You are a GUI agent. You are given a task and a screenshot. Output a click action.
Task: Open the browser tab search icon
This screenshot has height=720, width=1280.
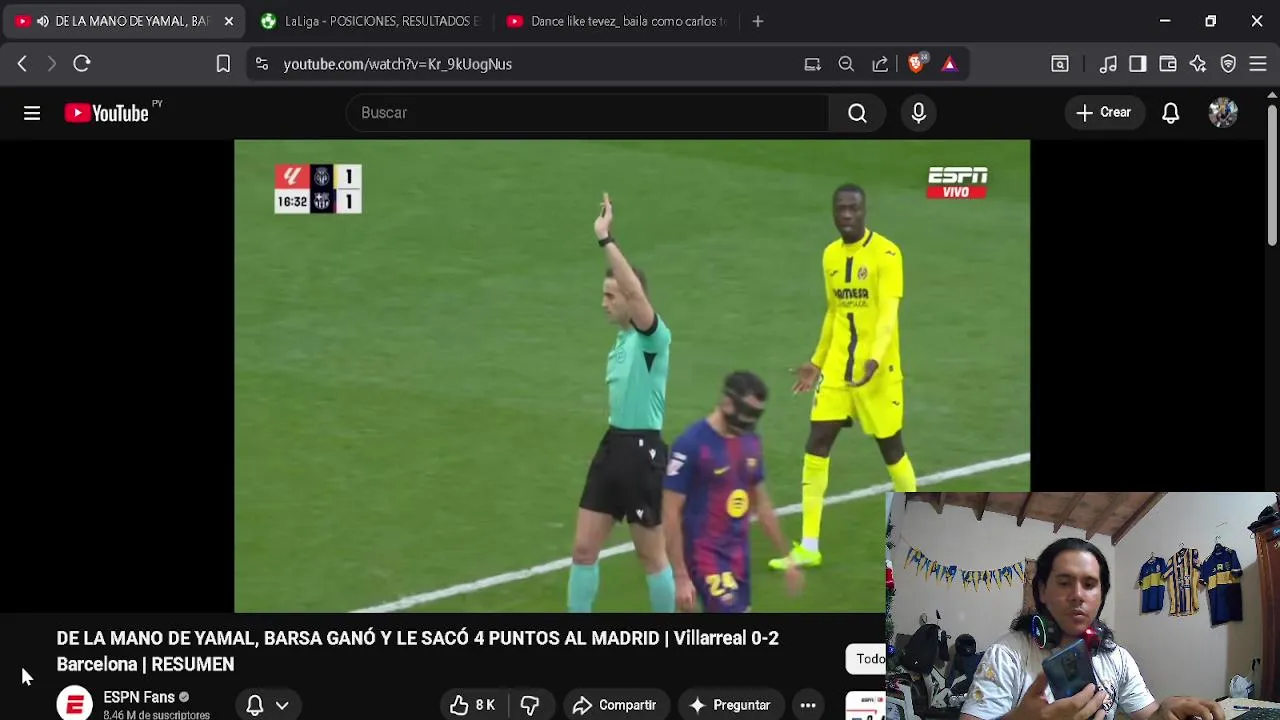pyautogui.click(x=1059, y=64)
